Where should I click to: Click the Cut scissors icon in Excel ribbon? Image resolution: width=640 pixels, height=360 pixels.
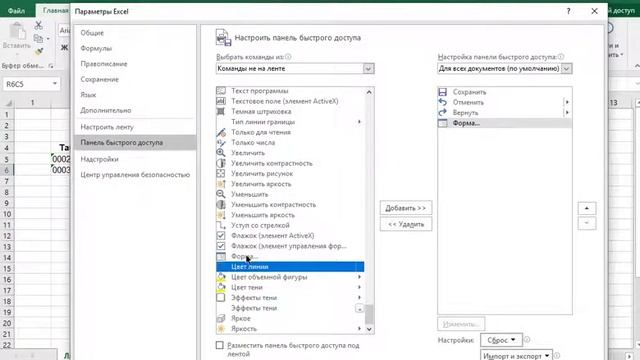click(38, 25)
